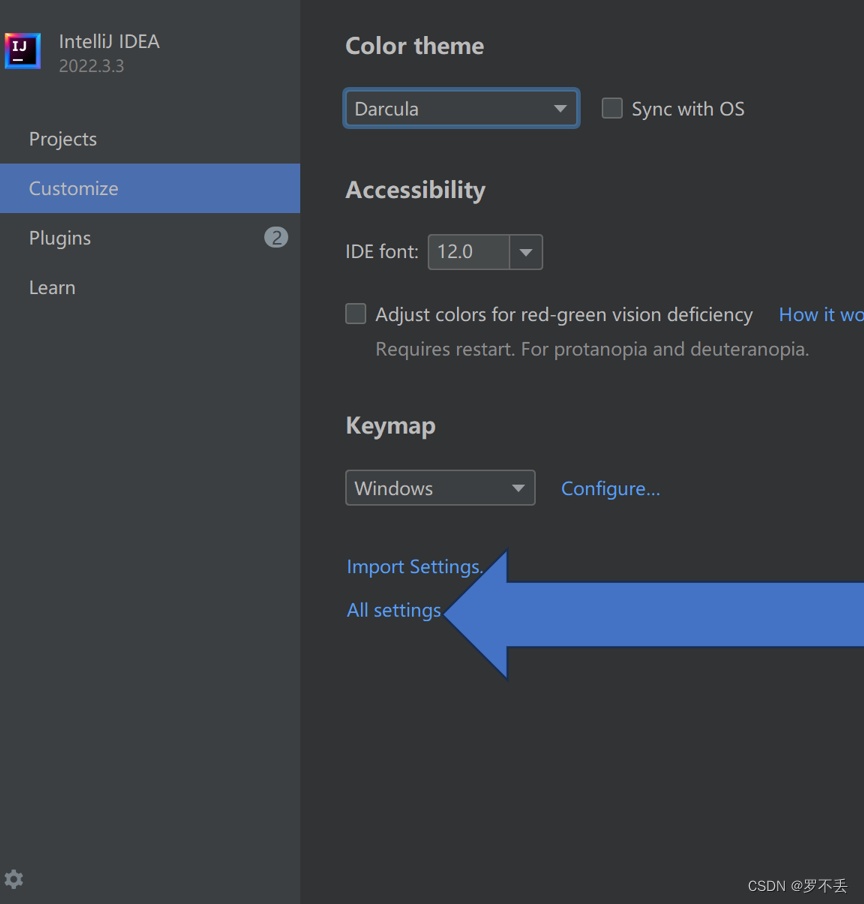Open the Windows keymap dropdown
The width and height of the screenshot is (864, 904).
(x=440, y=488)
